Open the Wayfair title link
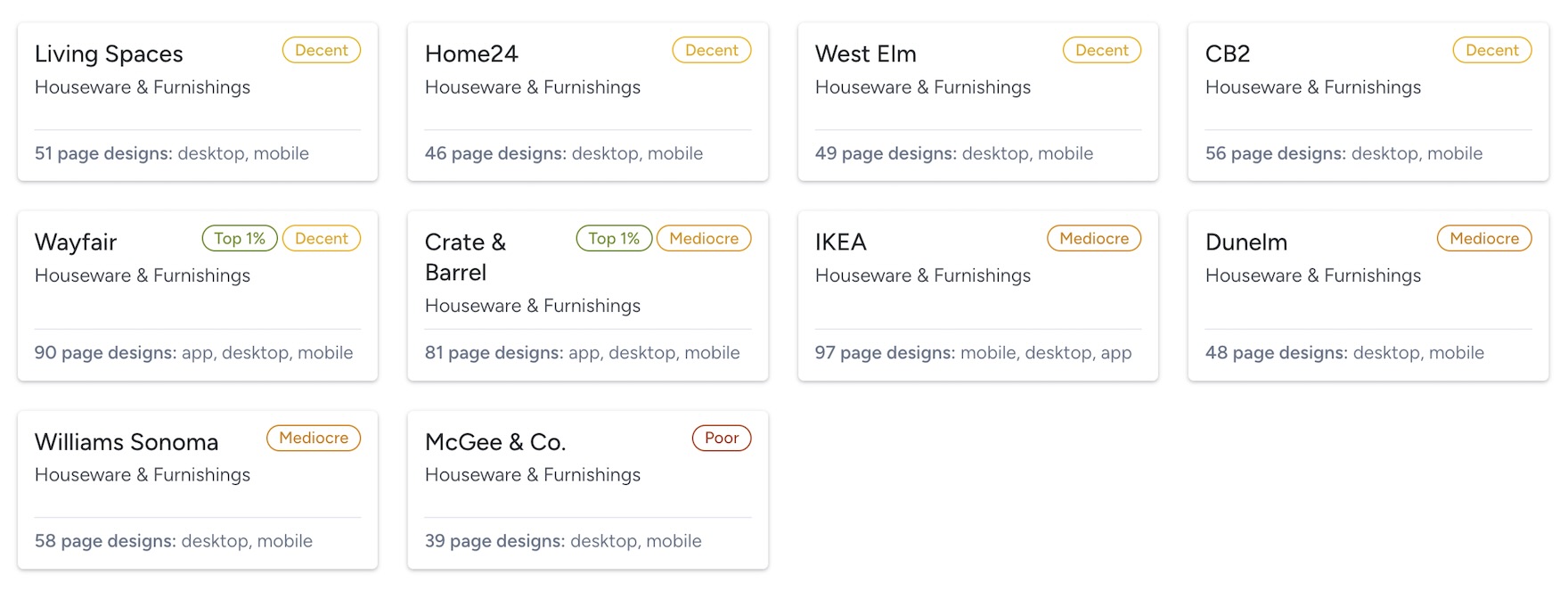 pyautogui.click(x=76, y=242)
